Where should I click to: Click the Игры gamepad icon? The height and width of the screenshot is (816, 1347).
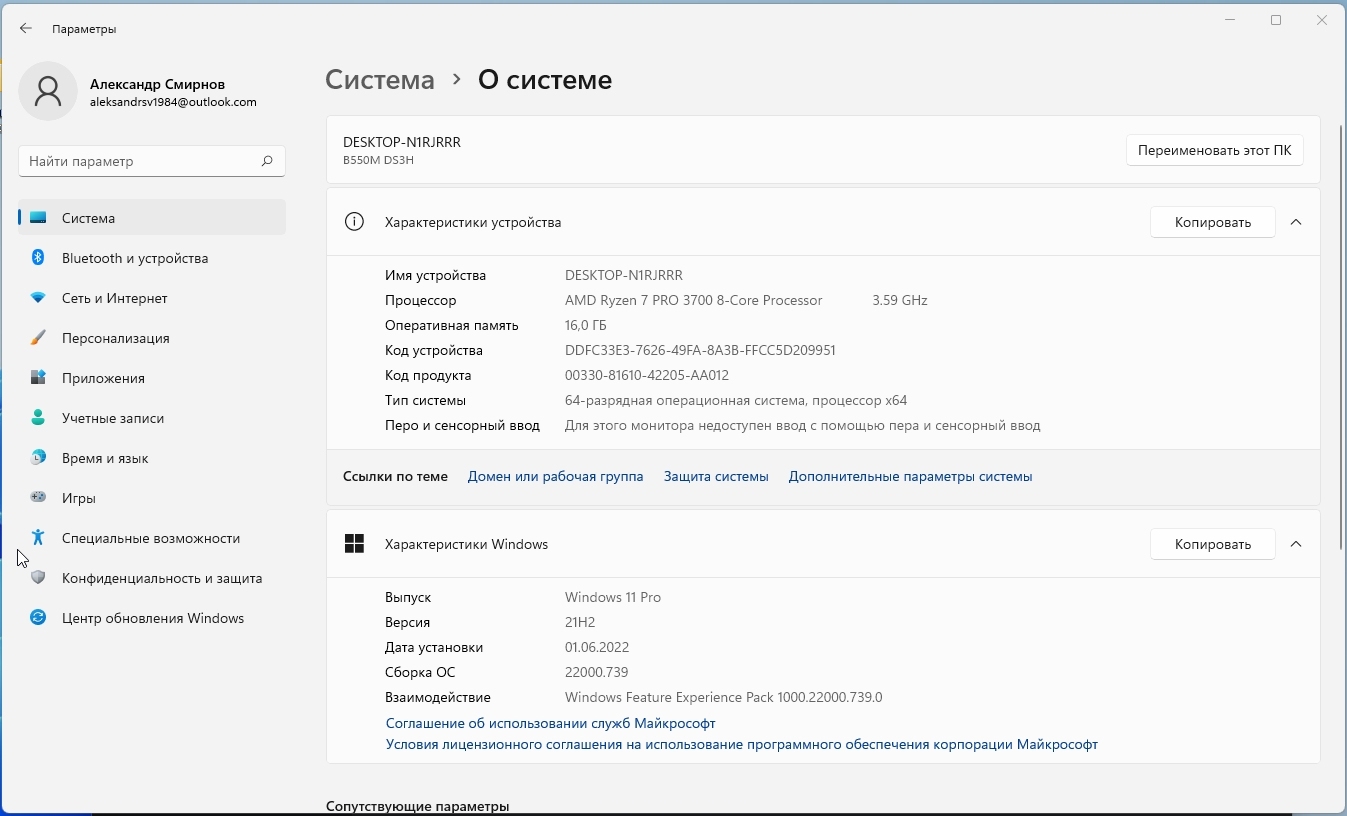click(38, 498)
